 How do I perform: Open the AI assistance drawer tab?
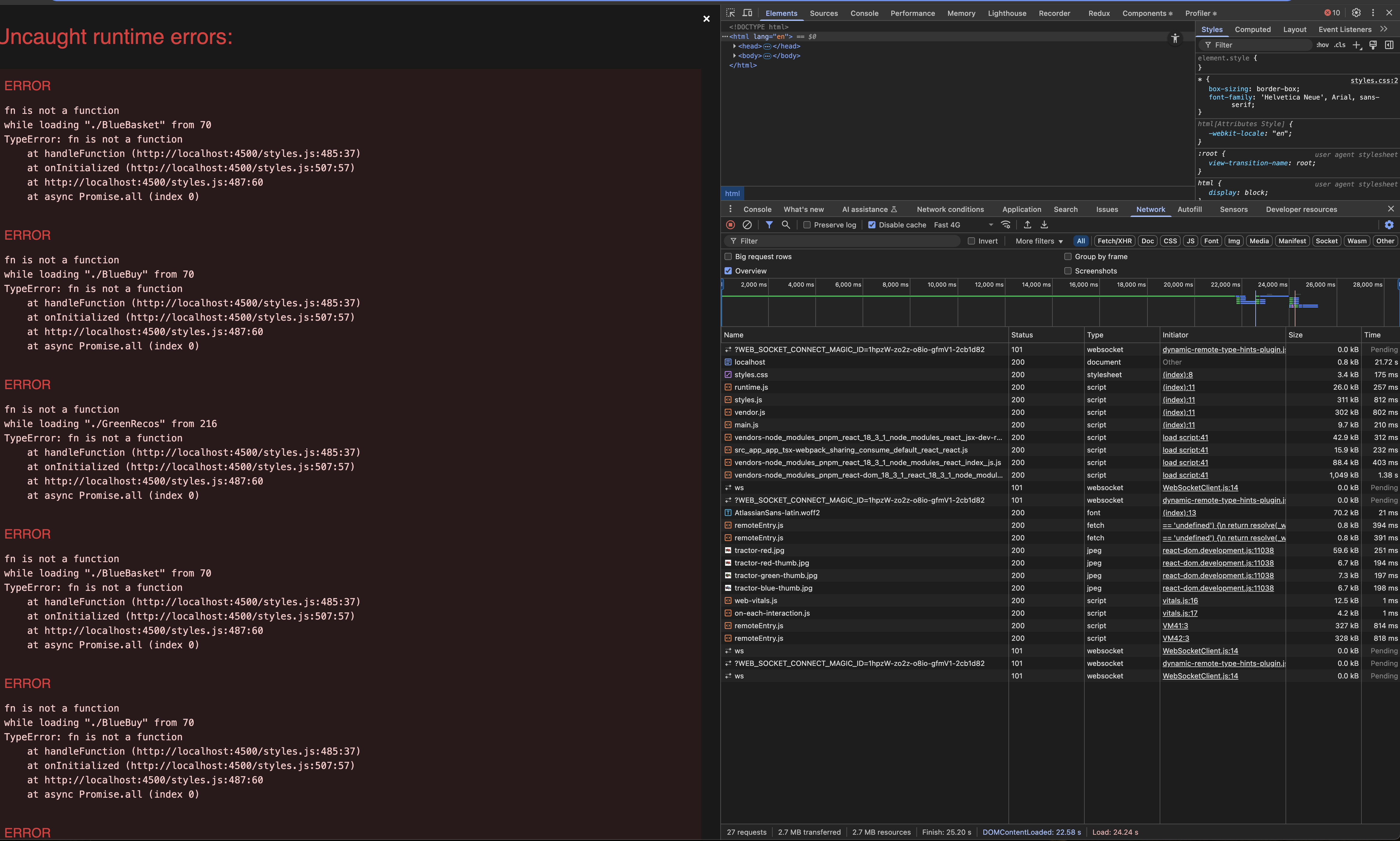point(869,209)
